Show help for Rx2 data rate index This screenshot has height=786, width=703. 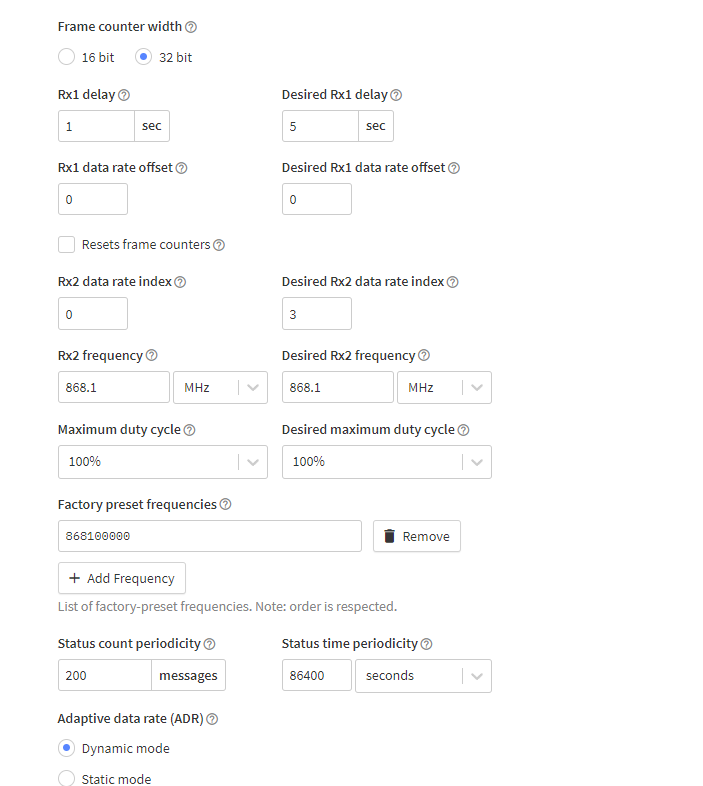coord(180,282)
